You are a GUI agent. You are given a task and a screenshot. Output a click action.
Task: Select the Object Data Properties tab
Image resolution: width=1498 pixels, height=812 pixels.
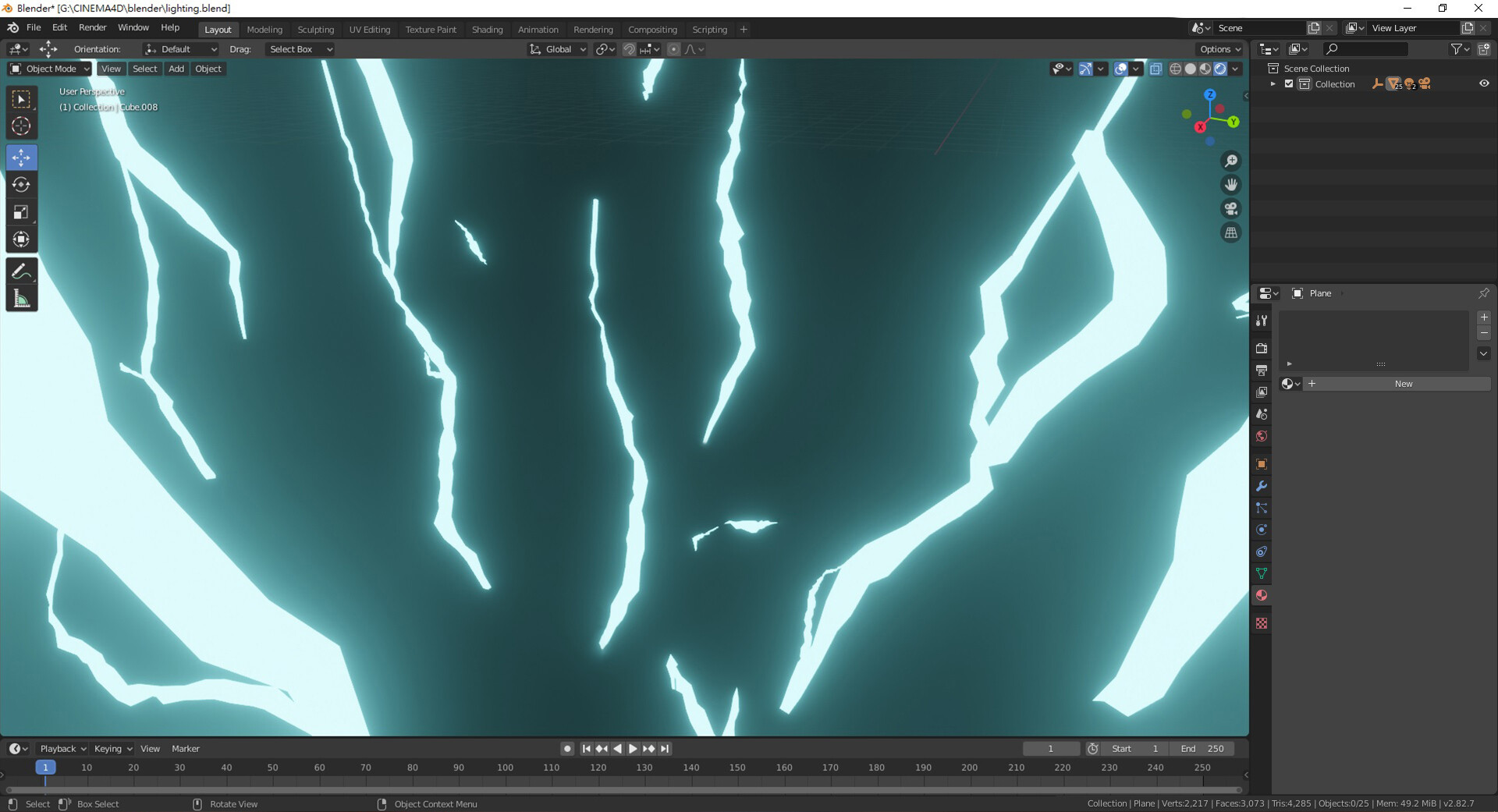tap(1262, 573)
